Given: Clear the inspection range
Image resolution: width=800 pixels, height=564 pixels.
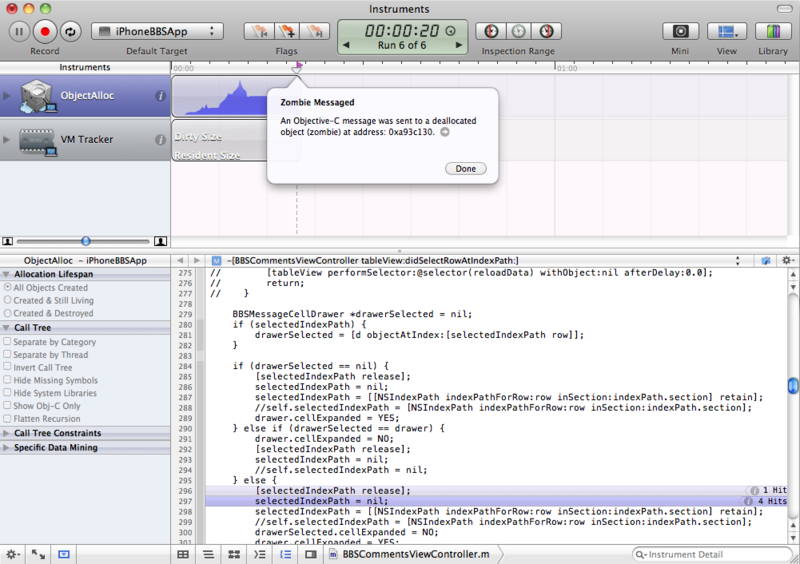Looking at the screenshot, I should 518,31.
